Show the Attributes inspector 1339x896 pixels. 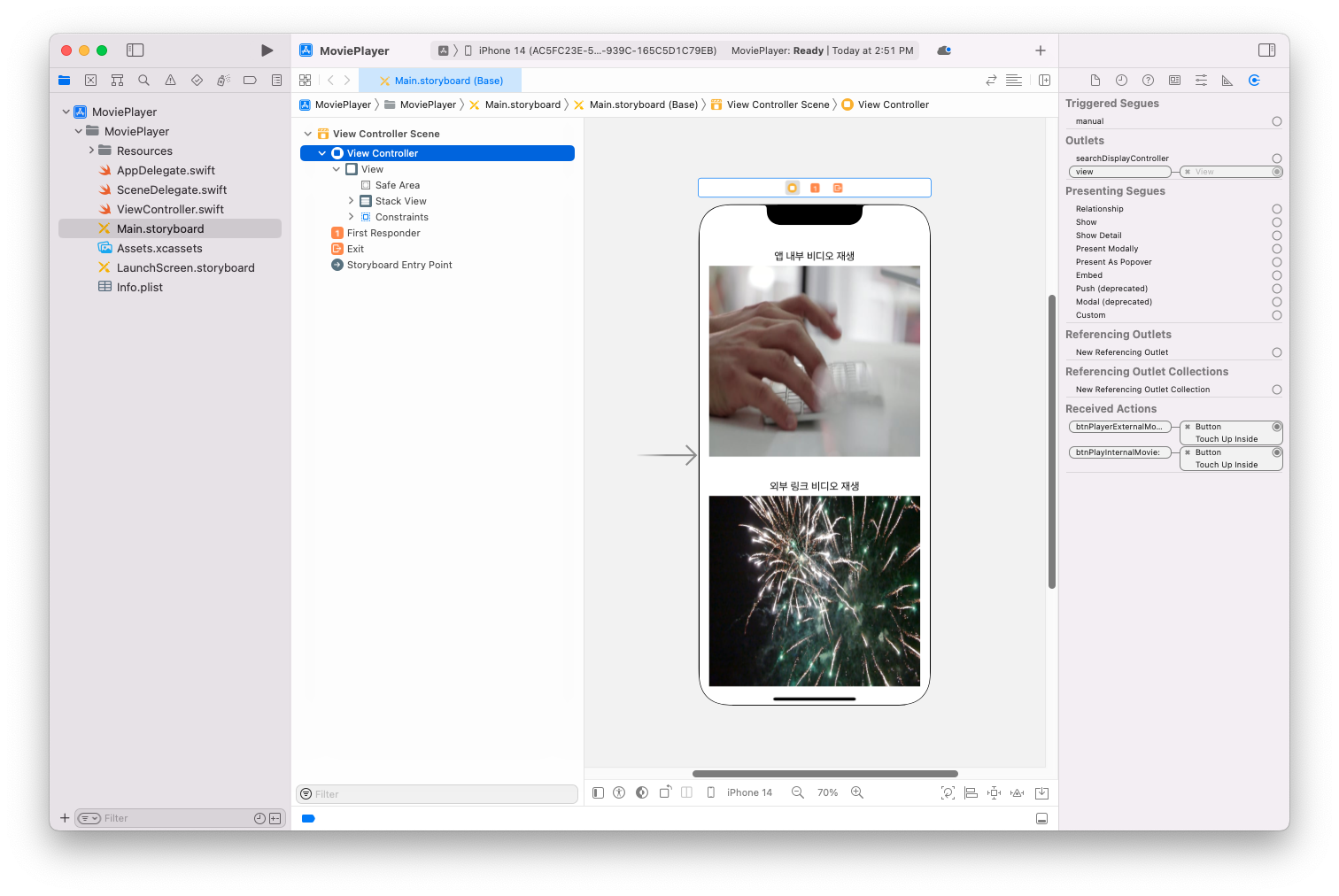click(1201, 81)
